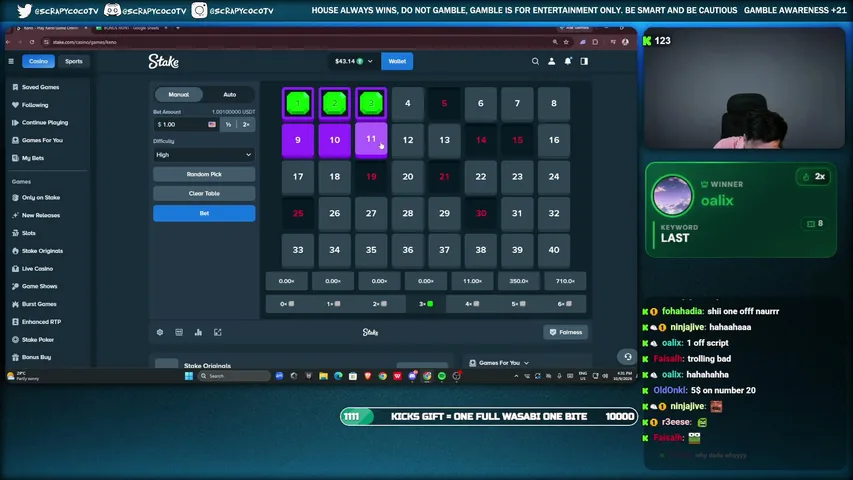
Task: Open File Explorer from taskbar
Action: (323, 376)
